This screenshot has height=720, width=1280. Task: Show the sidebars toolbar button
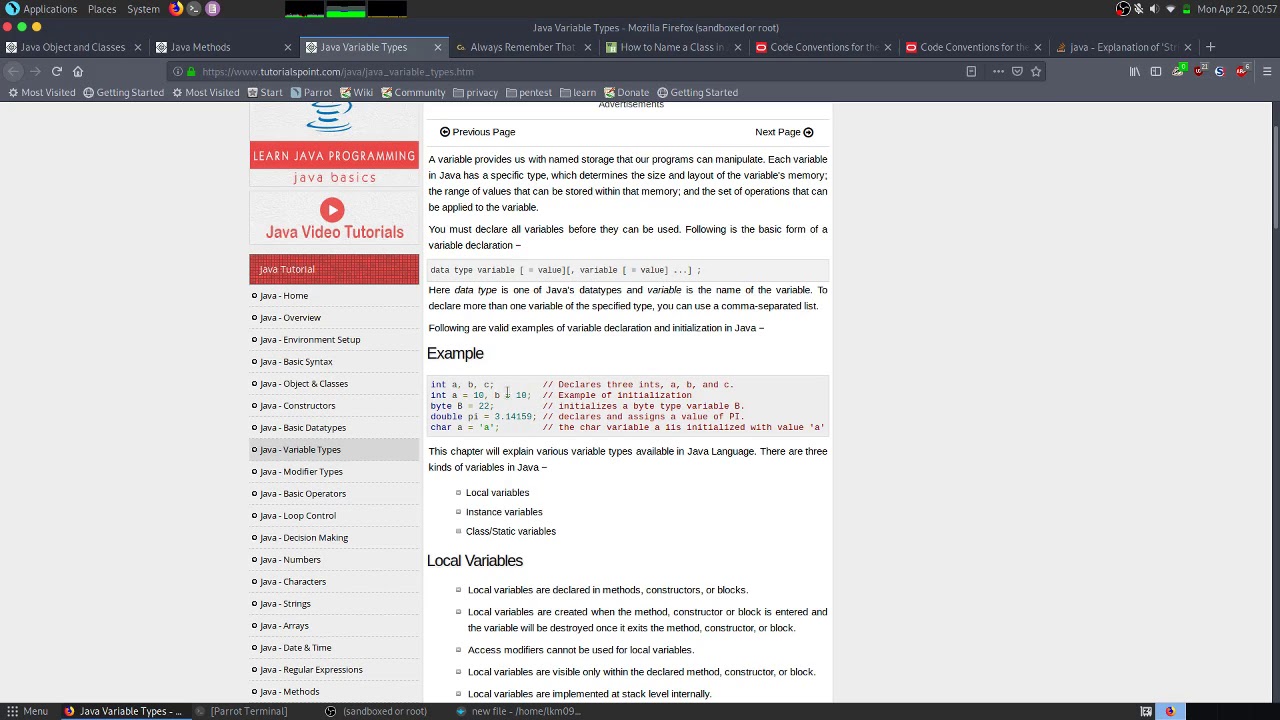click(x=1156, y=71)
